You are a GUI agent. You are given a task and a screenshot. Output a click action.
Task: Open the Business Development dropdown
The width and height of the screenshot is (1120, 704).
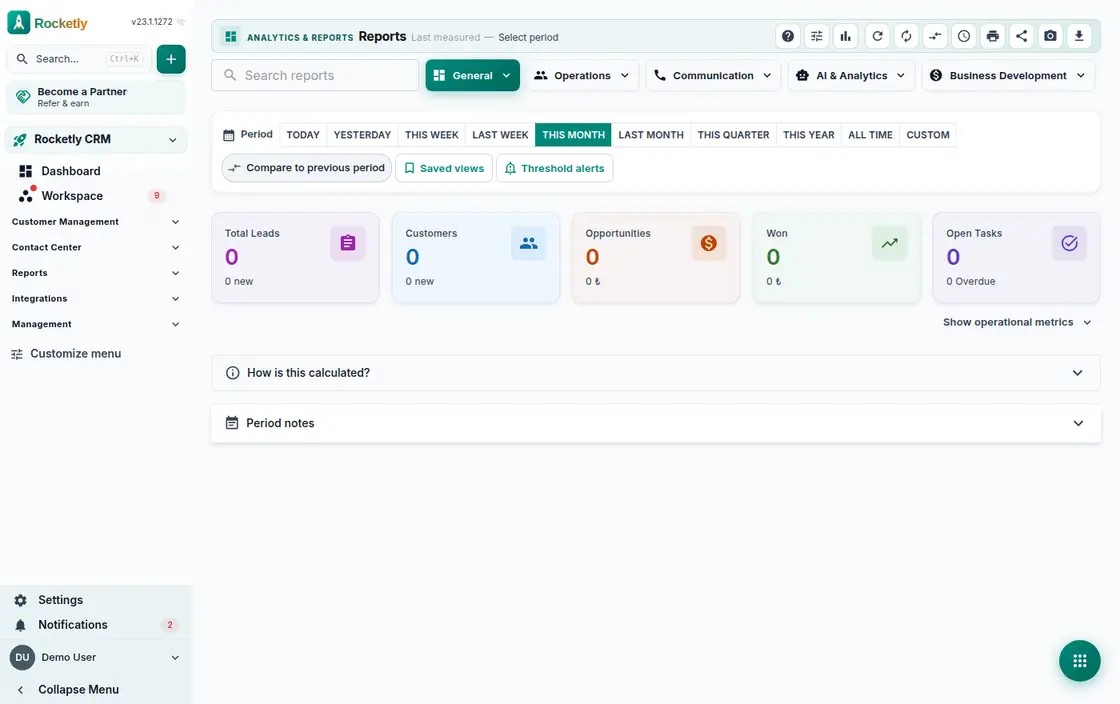(x=1008, y=76)
